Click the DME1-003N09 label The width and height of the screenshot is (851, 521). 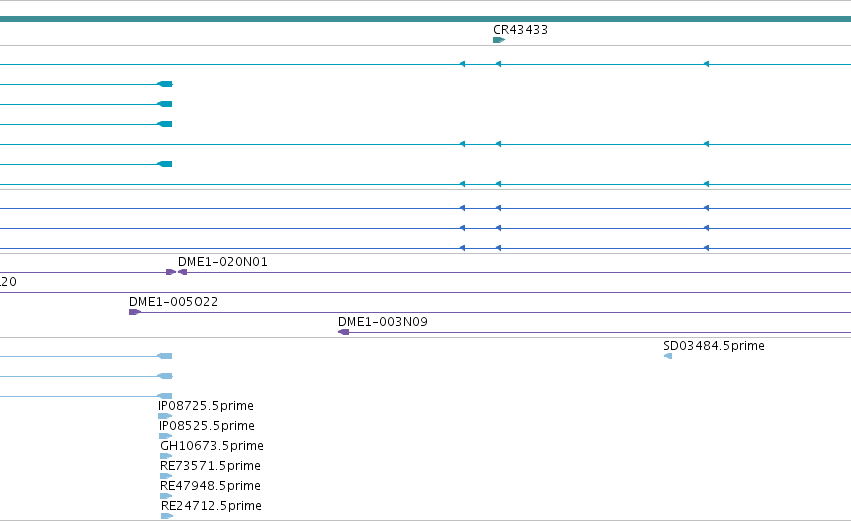click(x=383, y=322)
